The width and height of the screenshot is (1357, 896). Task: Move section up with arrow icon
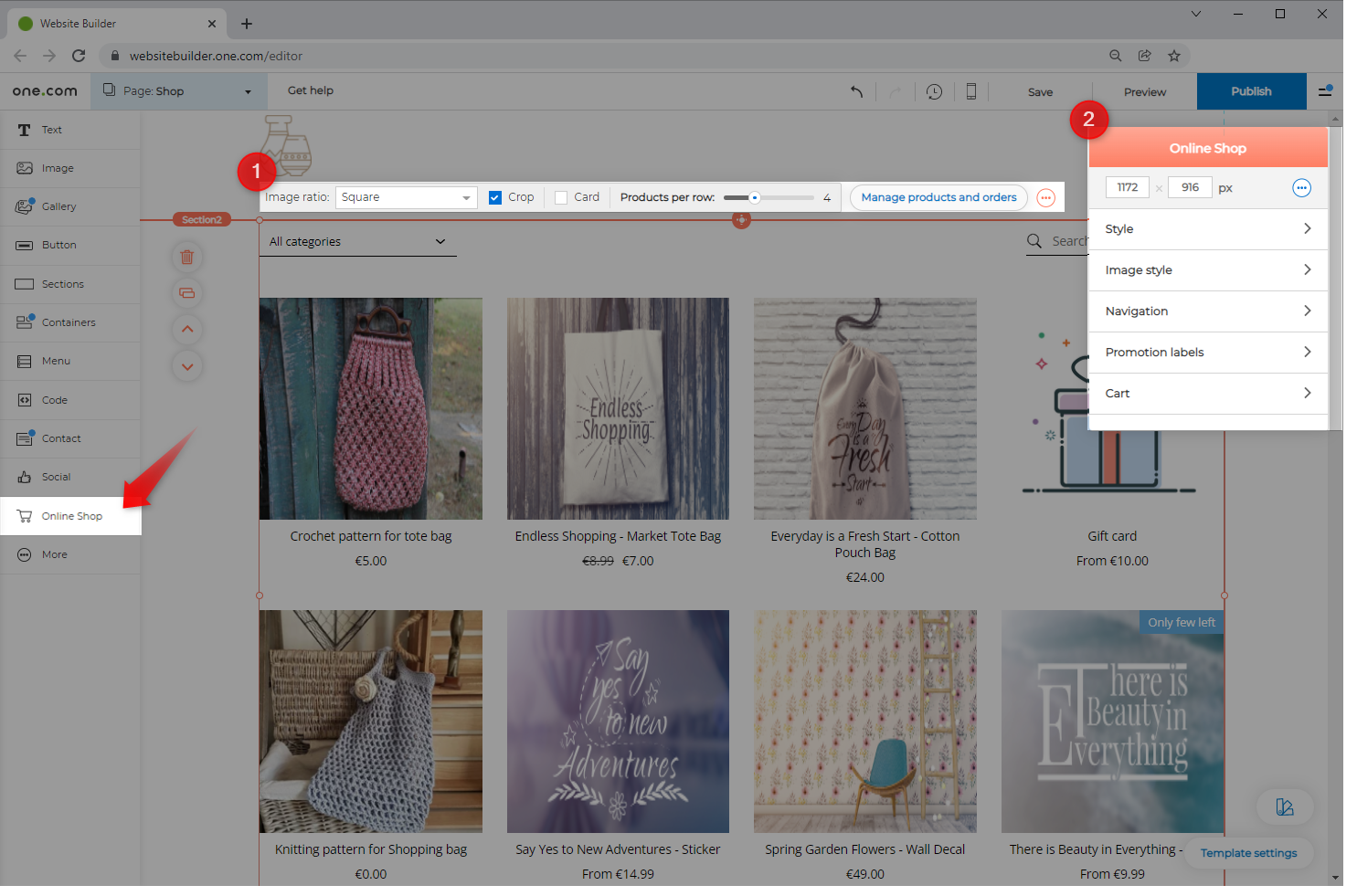[x=187, y=330]
